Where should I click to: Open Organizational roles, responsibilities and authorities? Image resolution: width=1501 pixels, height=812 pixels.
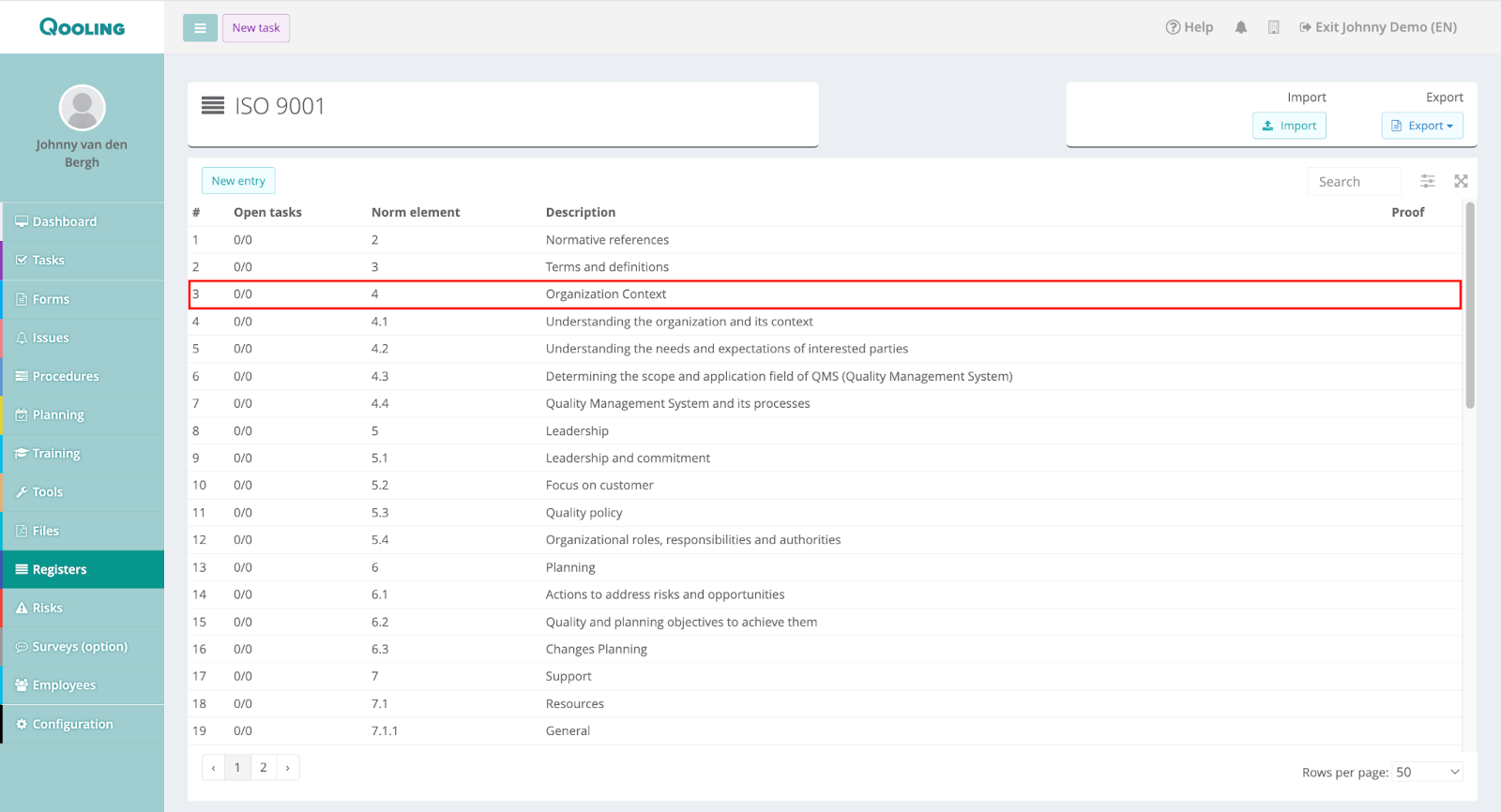click(825, 540)
